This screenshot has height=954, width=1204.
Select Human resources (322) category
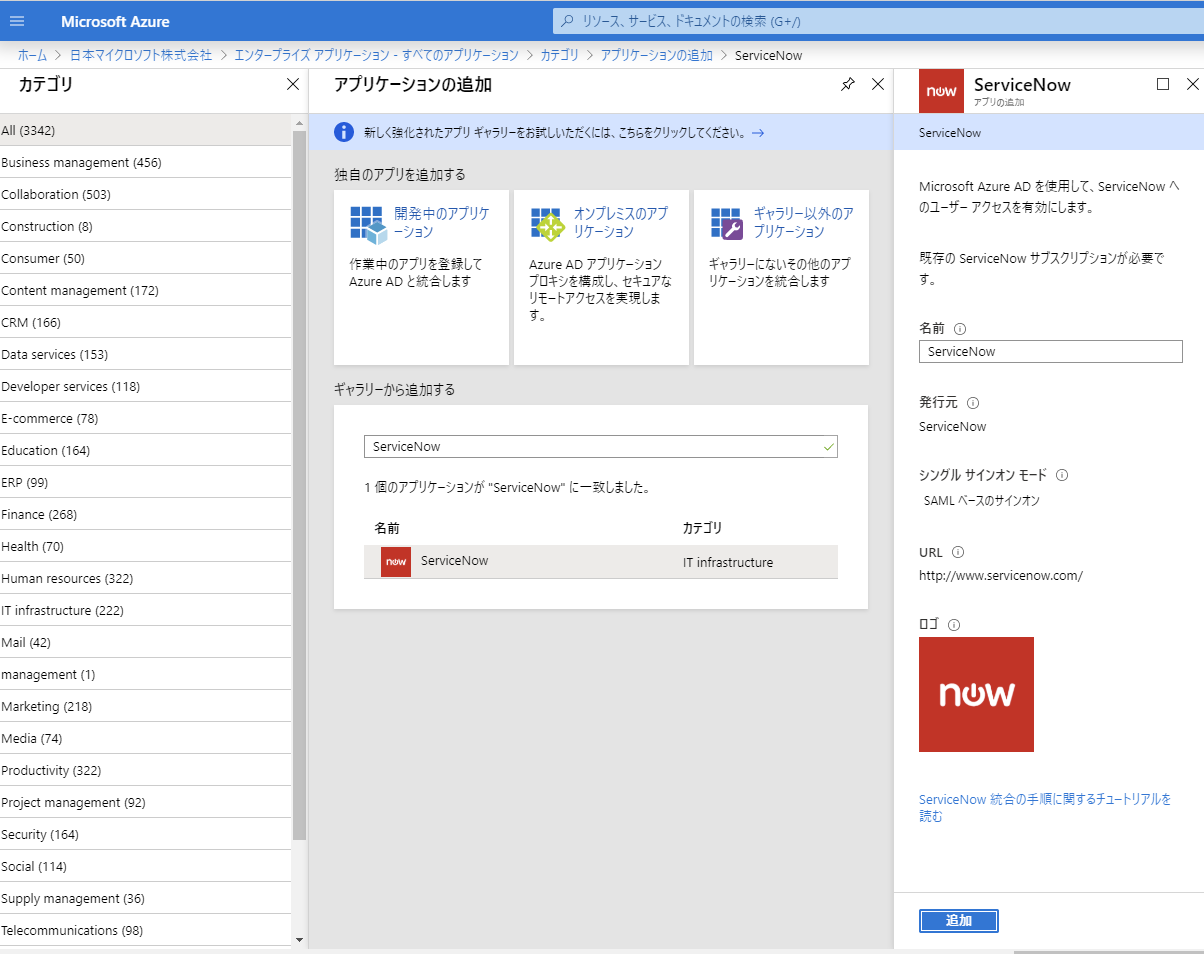[146, 578]
